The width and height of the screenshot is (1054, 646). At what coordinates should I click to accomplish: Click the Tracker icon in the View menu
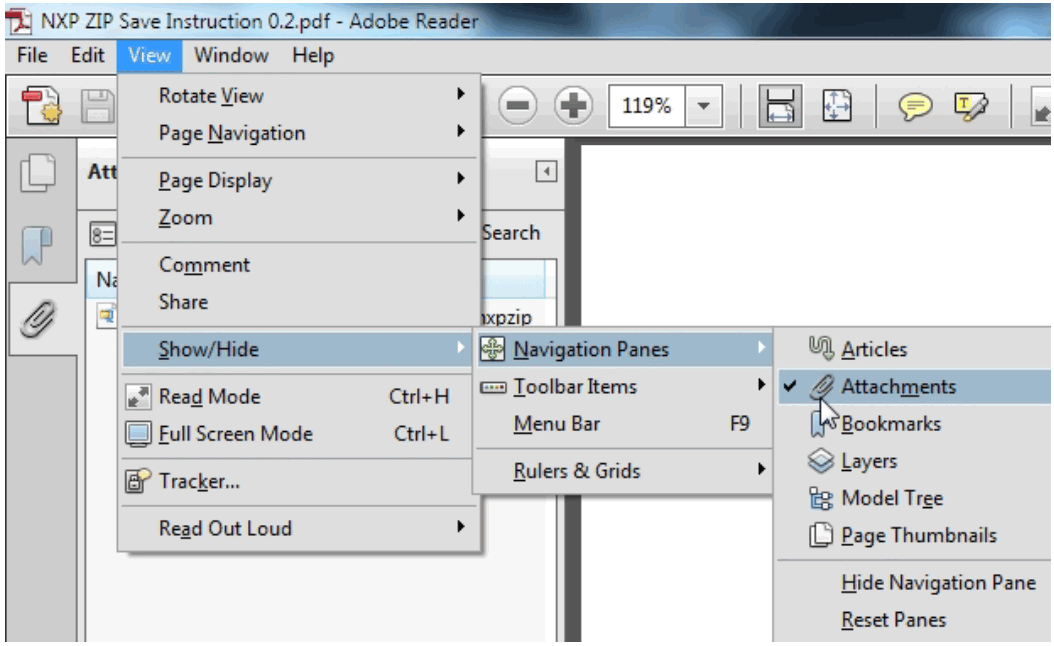[x=138, y=481]
